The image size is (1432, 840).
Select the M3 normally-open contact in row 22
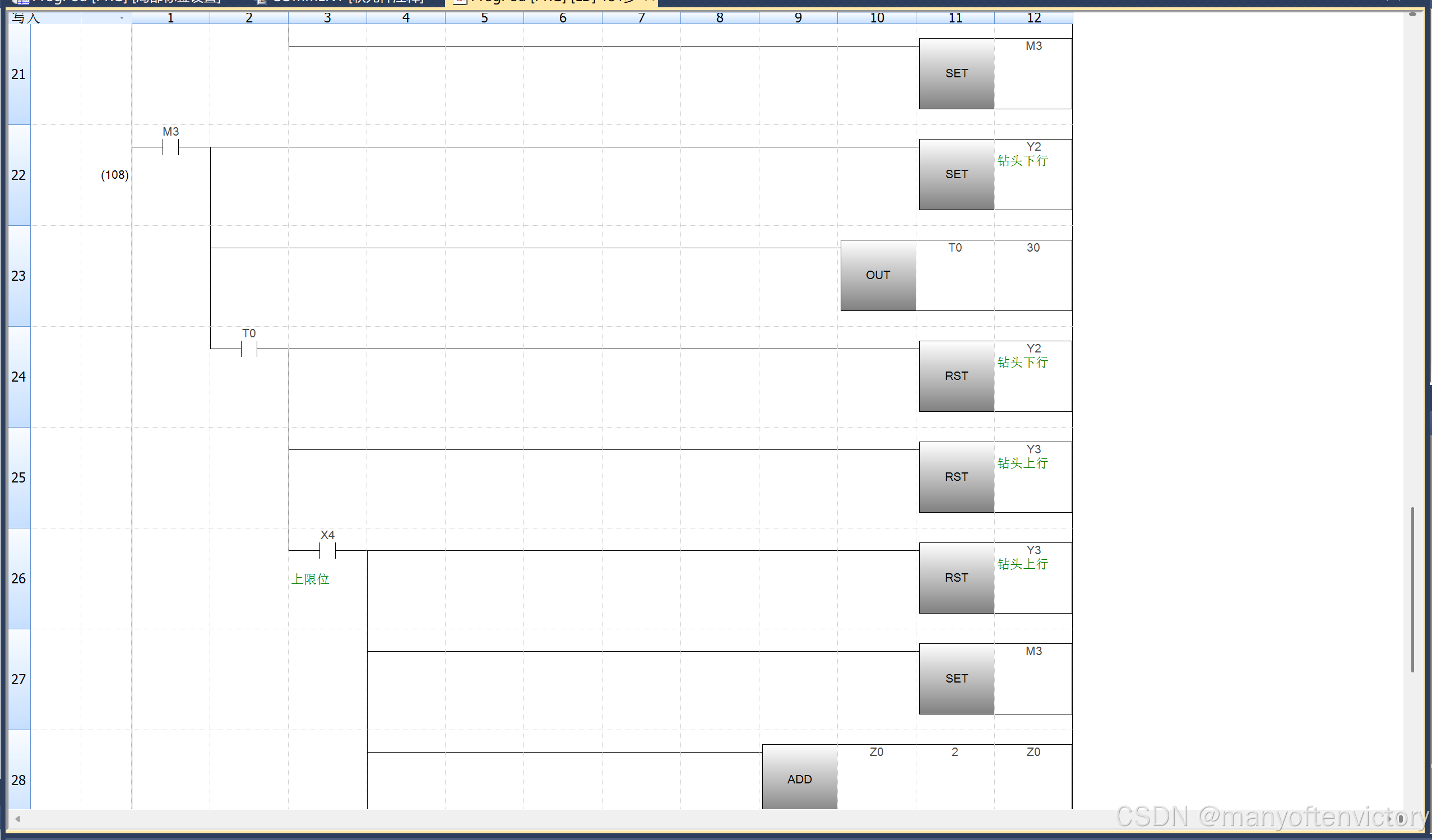pyautogui.click(x=170, y=147)
